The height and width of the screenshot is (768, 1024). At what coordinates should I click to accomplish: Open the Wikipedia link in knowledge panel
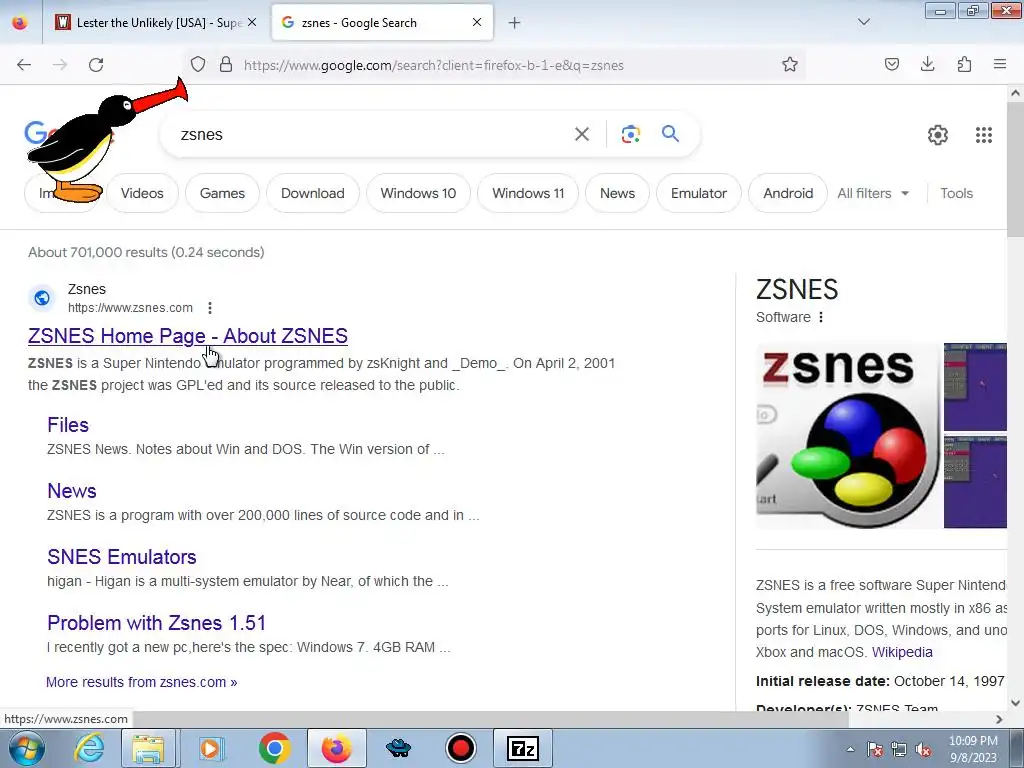click(902, 652)
